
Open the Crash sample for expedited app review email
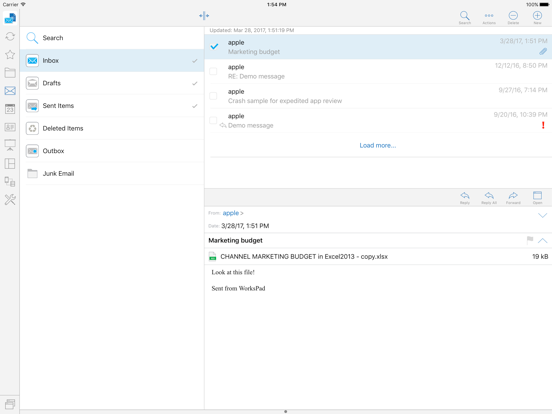click(378, 96)
